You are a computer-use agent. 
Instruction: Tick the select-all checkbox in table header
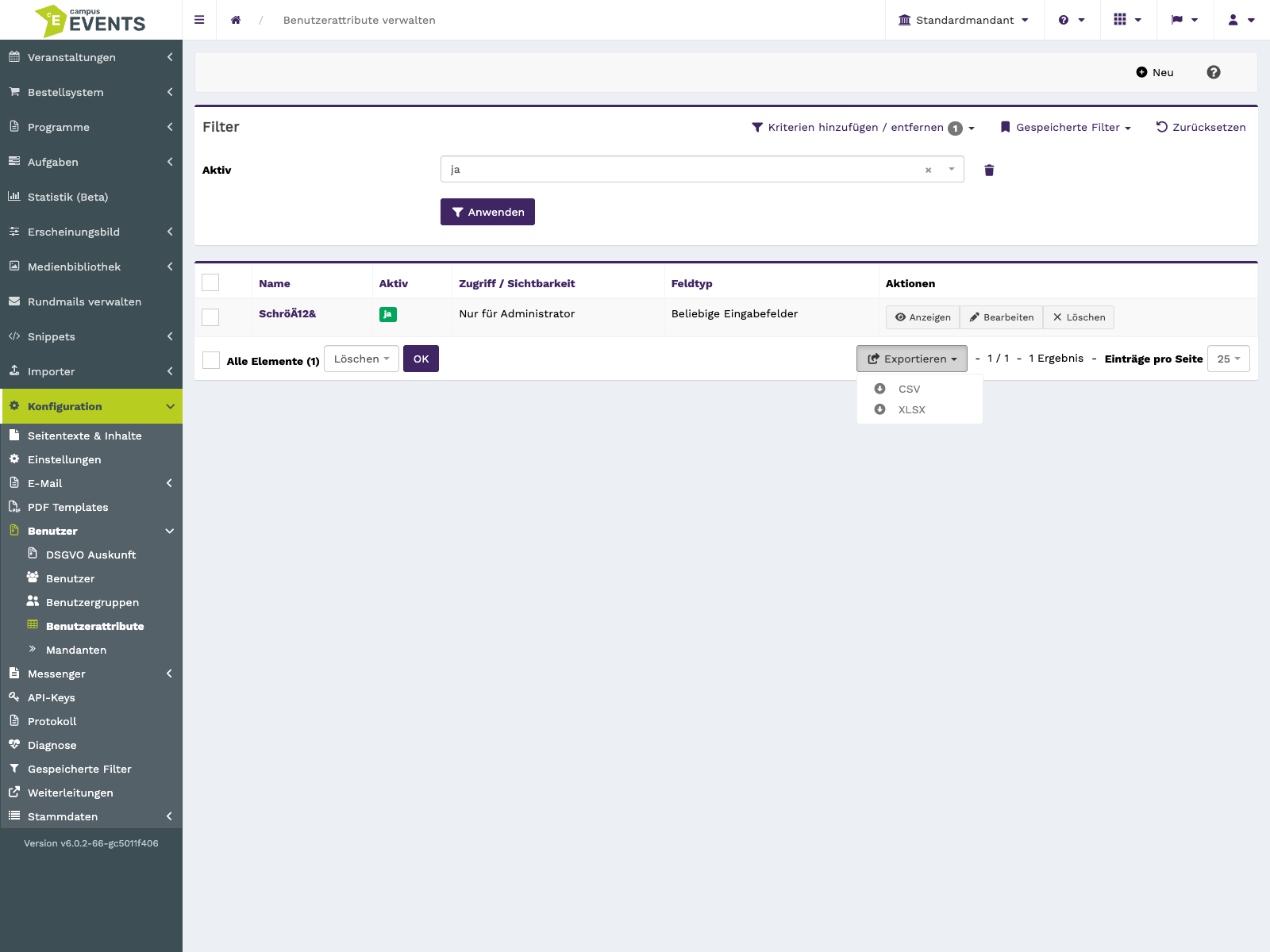coord(210,282)
